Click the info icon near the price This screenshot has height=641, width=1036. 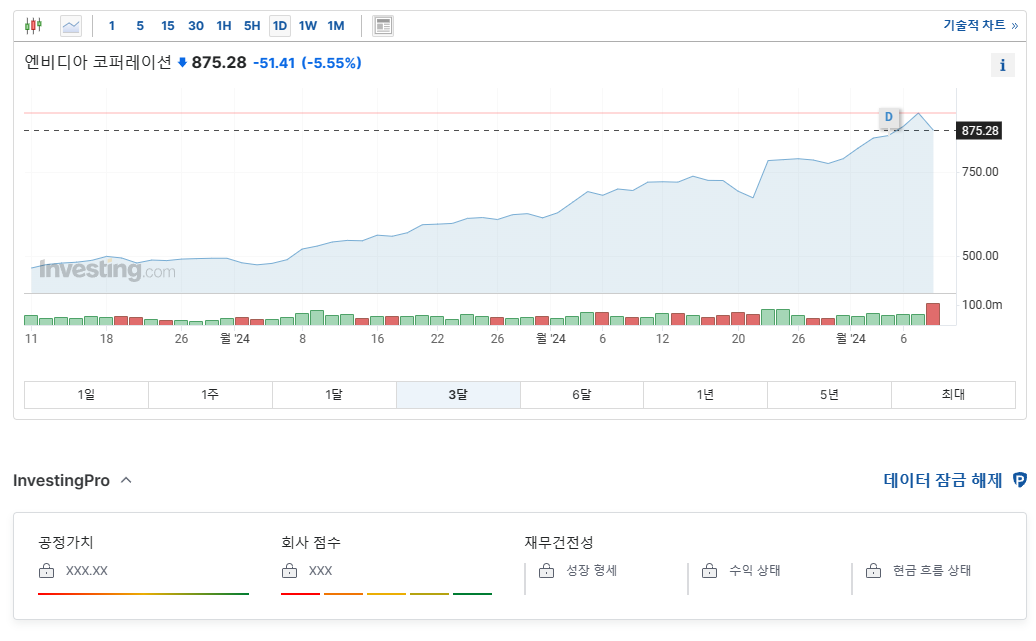coord(1003,65)
